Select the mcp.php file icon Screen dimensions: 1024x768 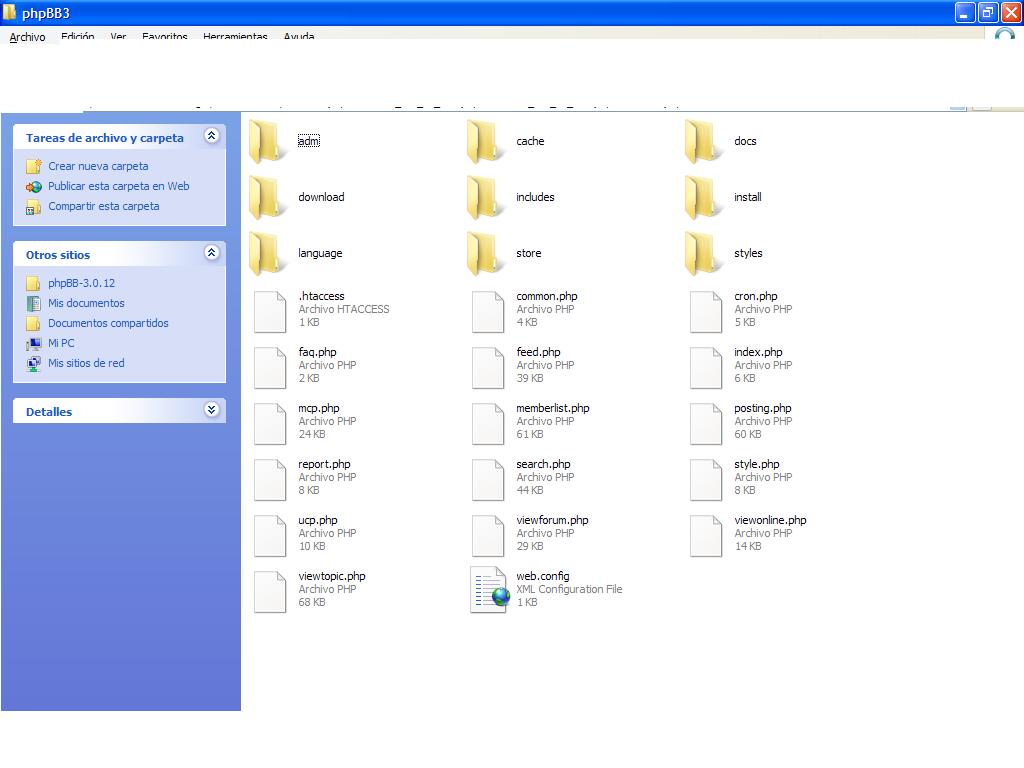(x=270, y=424)
